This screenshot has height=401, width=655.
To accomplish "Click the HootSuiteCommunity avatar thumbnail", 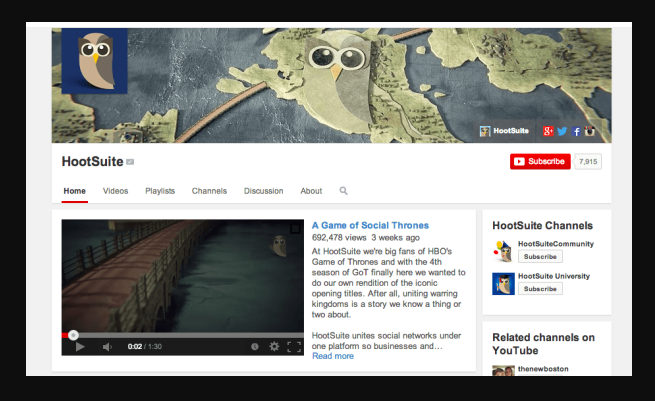I will click(503, 251).
